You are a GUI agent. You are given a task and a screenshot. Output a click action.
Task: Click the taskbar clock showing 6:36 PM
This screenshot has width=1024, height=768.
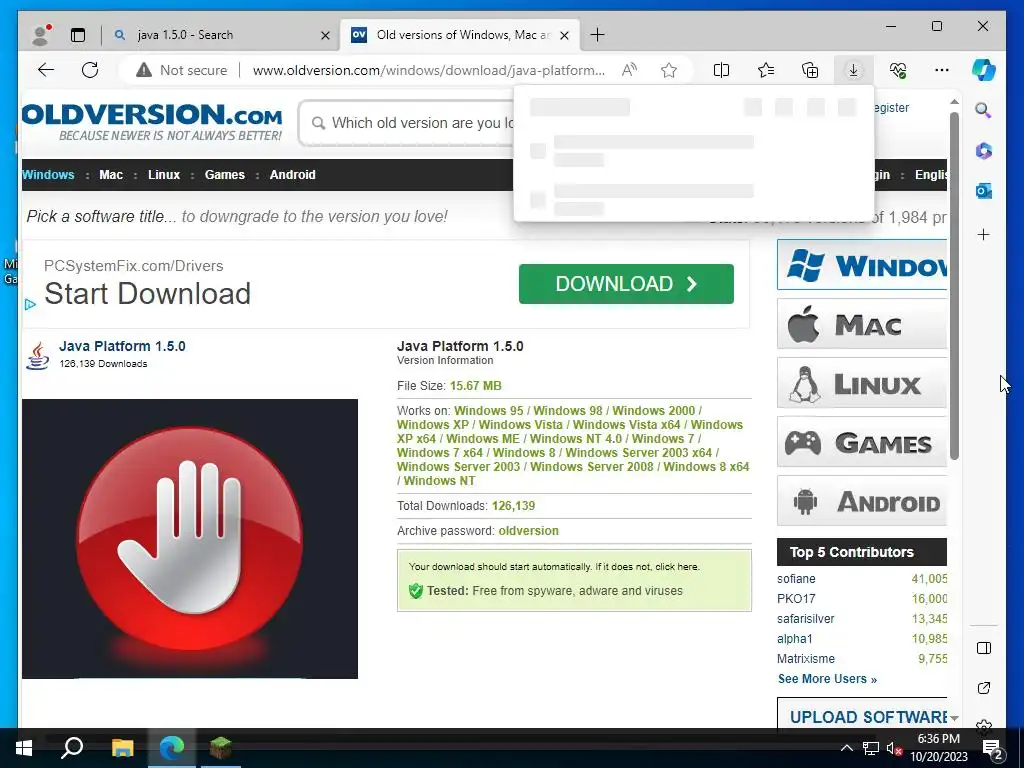[939, 748]
